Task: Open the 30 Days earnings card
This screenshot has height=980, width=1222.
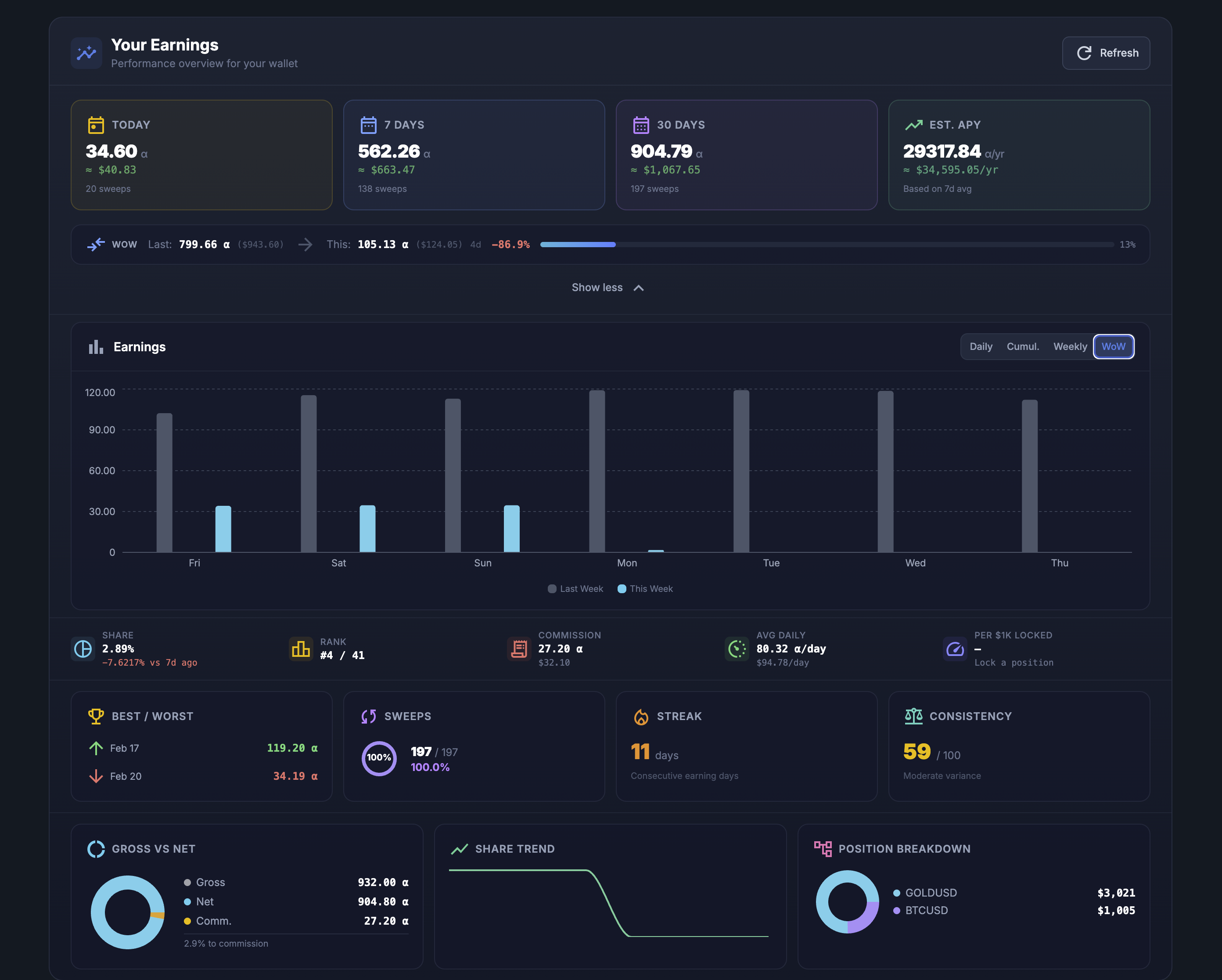Action: [746, 155]
